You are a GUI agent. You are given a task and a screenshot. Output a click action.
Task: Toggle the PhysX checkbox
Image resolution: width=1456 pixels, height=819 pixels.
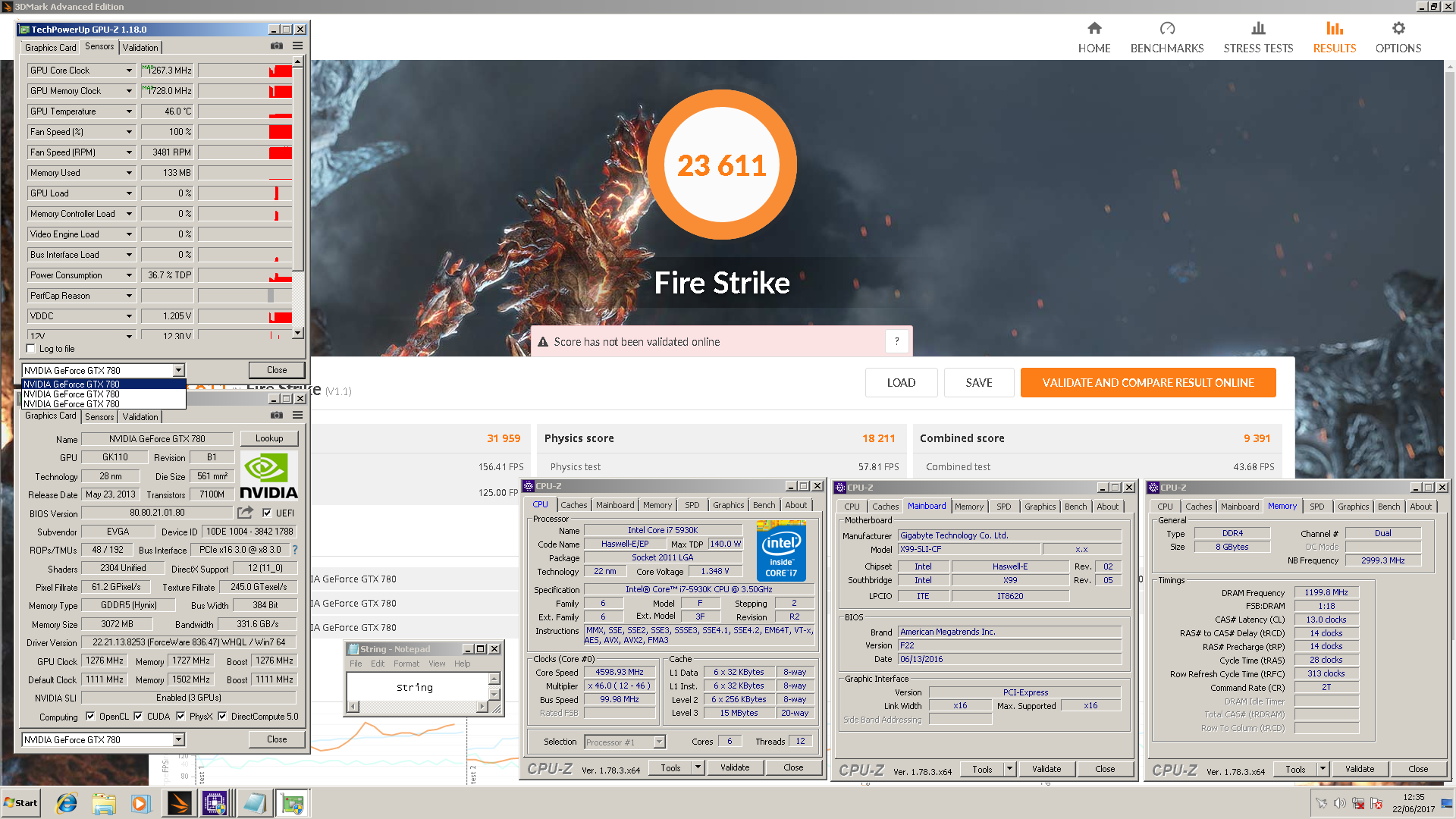tap(180, 716)
